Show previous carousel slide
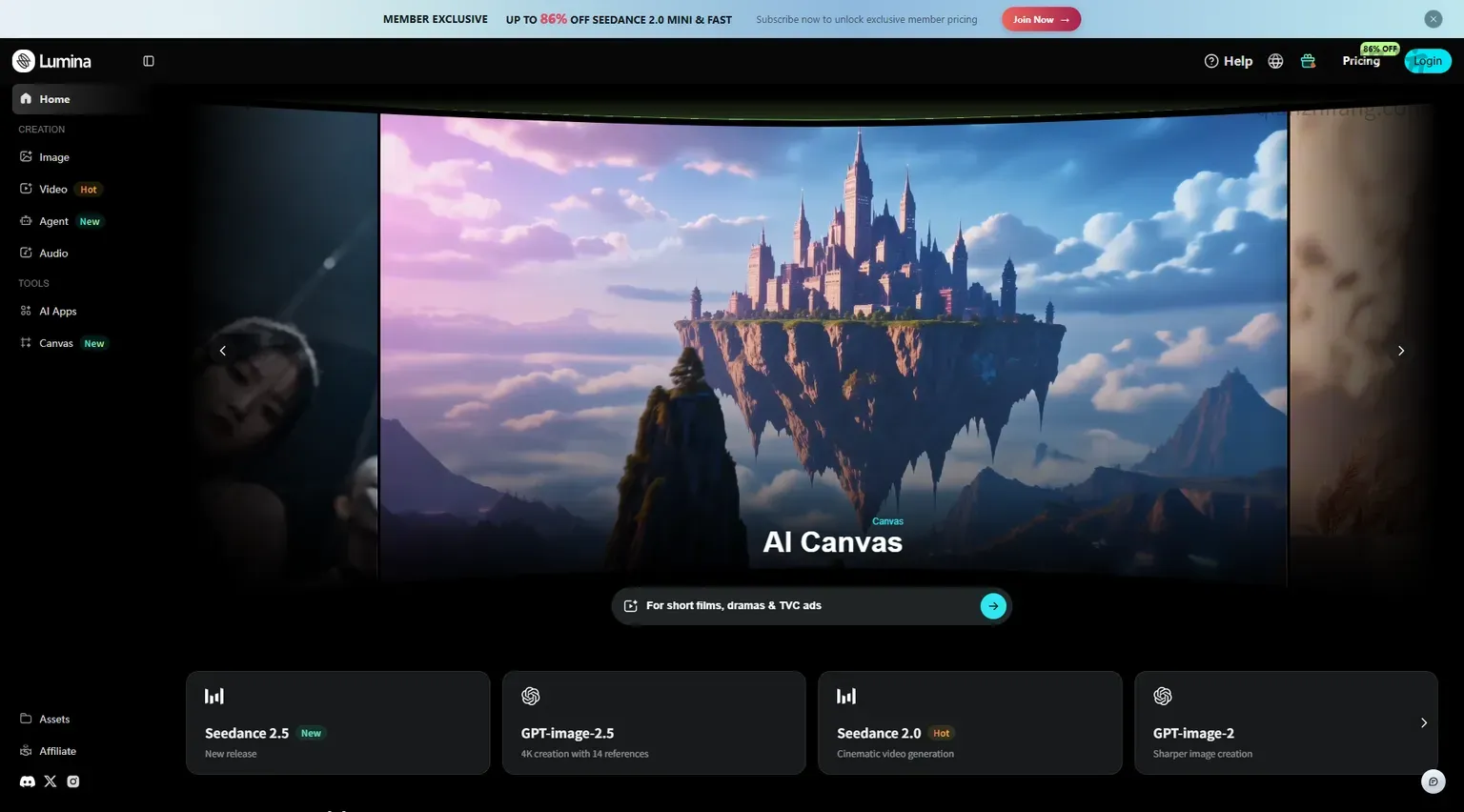Screen dimensions: 1464x812 pos(223,351)
